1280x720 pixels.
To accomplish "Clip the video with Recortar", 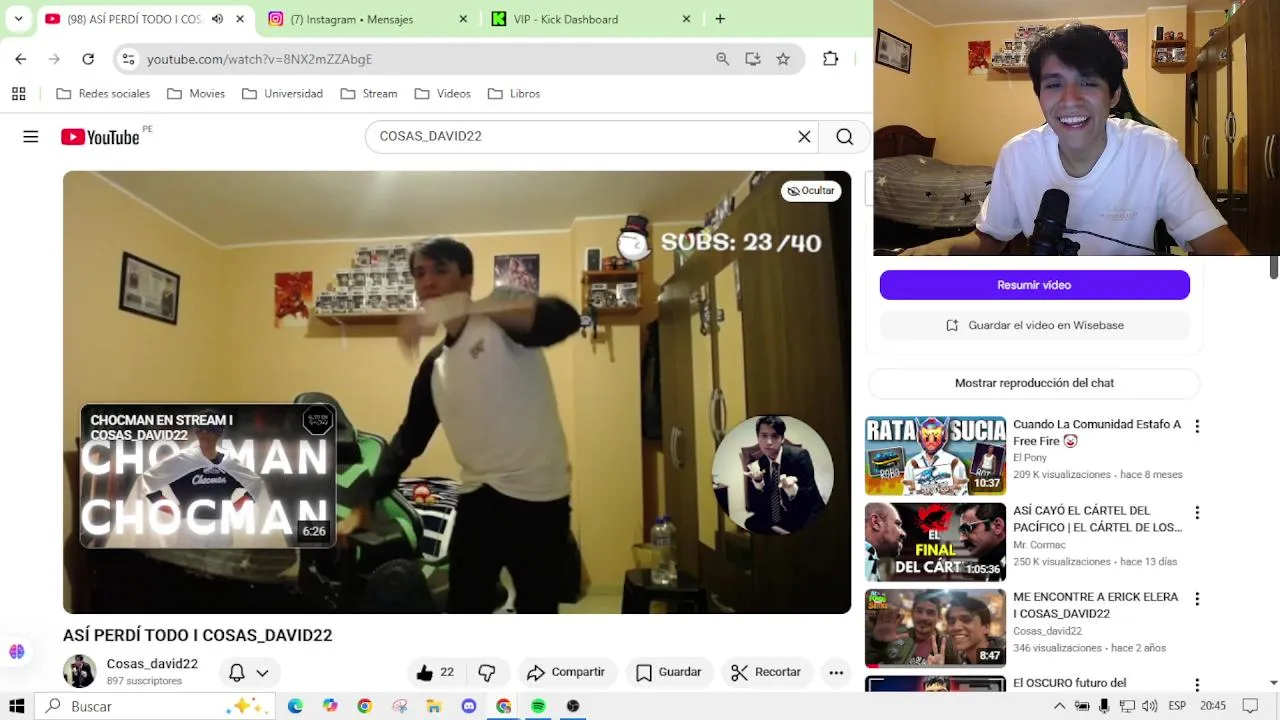I will point(766,672).
